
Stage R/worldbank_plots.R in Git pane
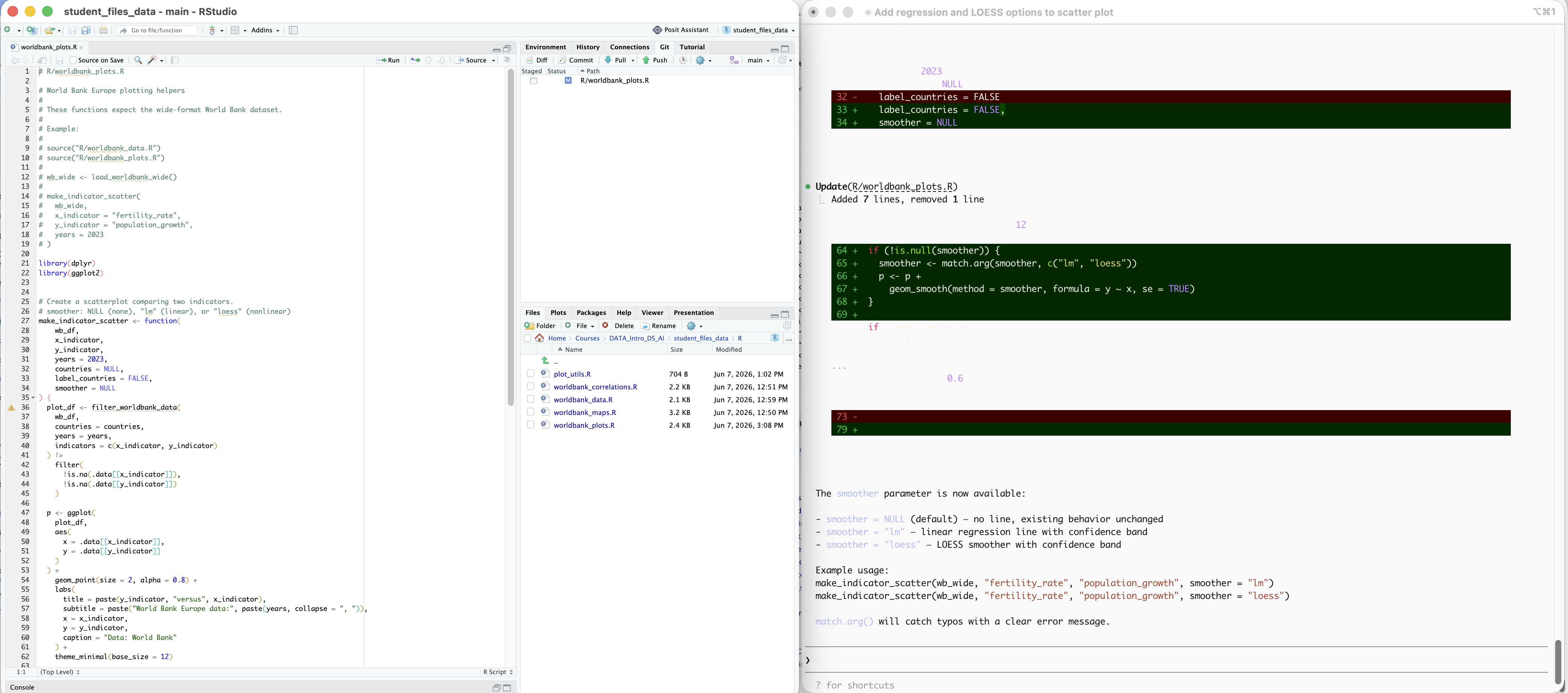pyautogui.click(x=533, y=81)
